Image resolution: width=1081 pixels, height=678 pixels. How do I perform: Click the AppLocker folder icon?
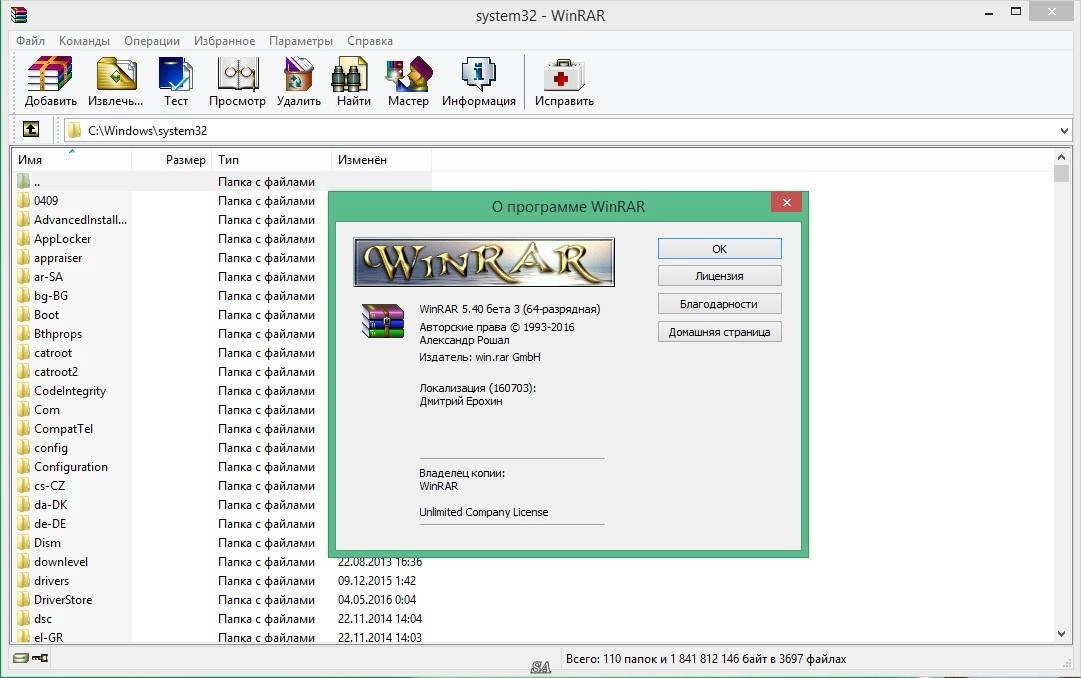24,239
